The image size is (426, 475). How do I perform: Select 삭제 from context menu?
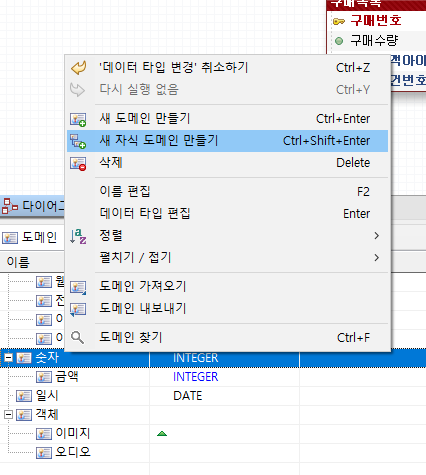[x=227, y=163]
